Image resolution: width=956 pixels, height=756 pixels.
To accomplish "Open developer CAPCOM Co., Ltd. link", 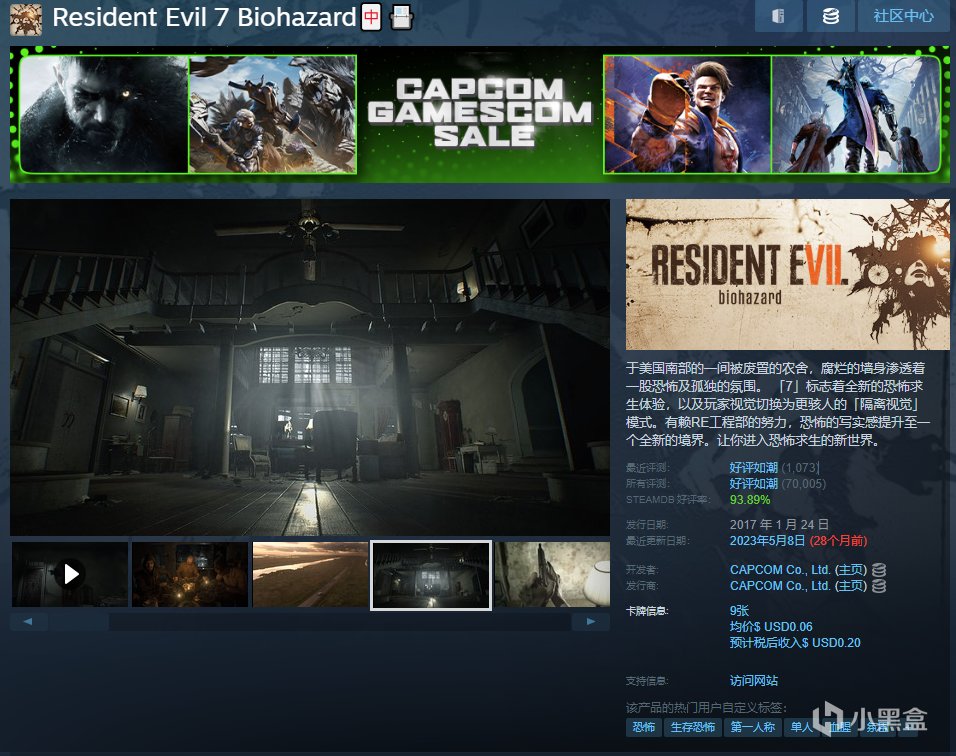I will [x=780, y=569].
